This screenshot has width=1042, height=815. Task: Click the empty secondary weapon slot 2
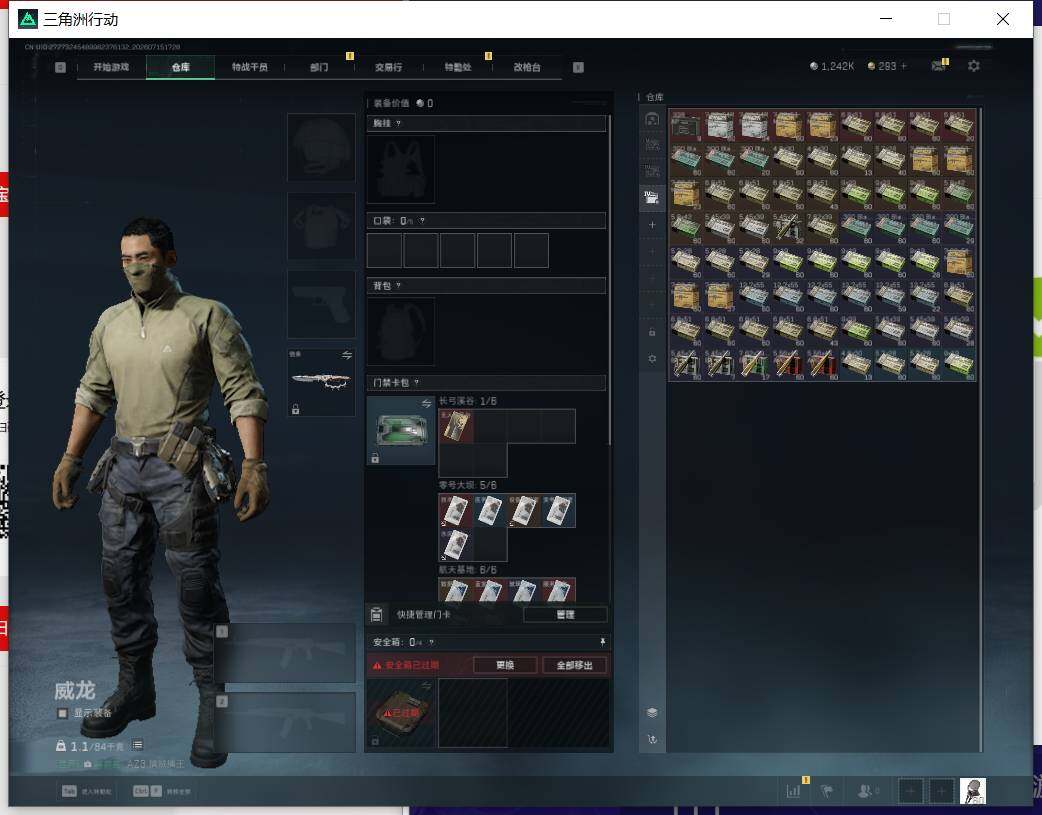[x=285, y=723]
